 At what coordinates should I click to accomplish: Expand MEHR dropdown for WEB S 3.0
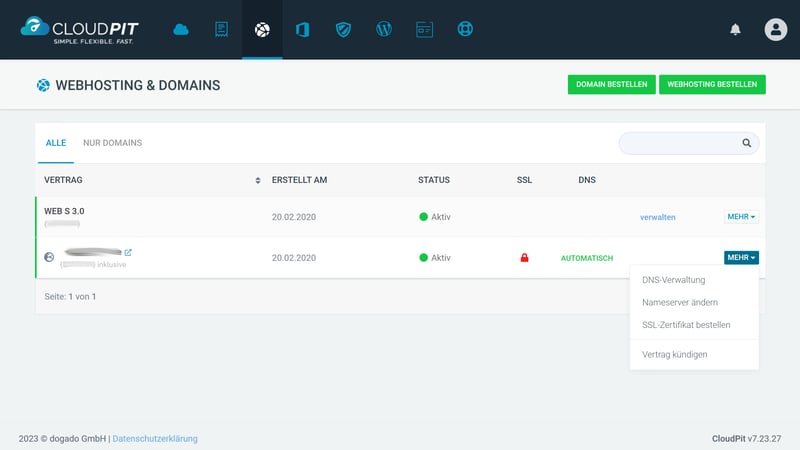pos(741,217)
